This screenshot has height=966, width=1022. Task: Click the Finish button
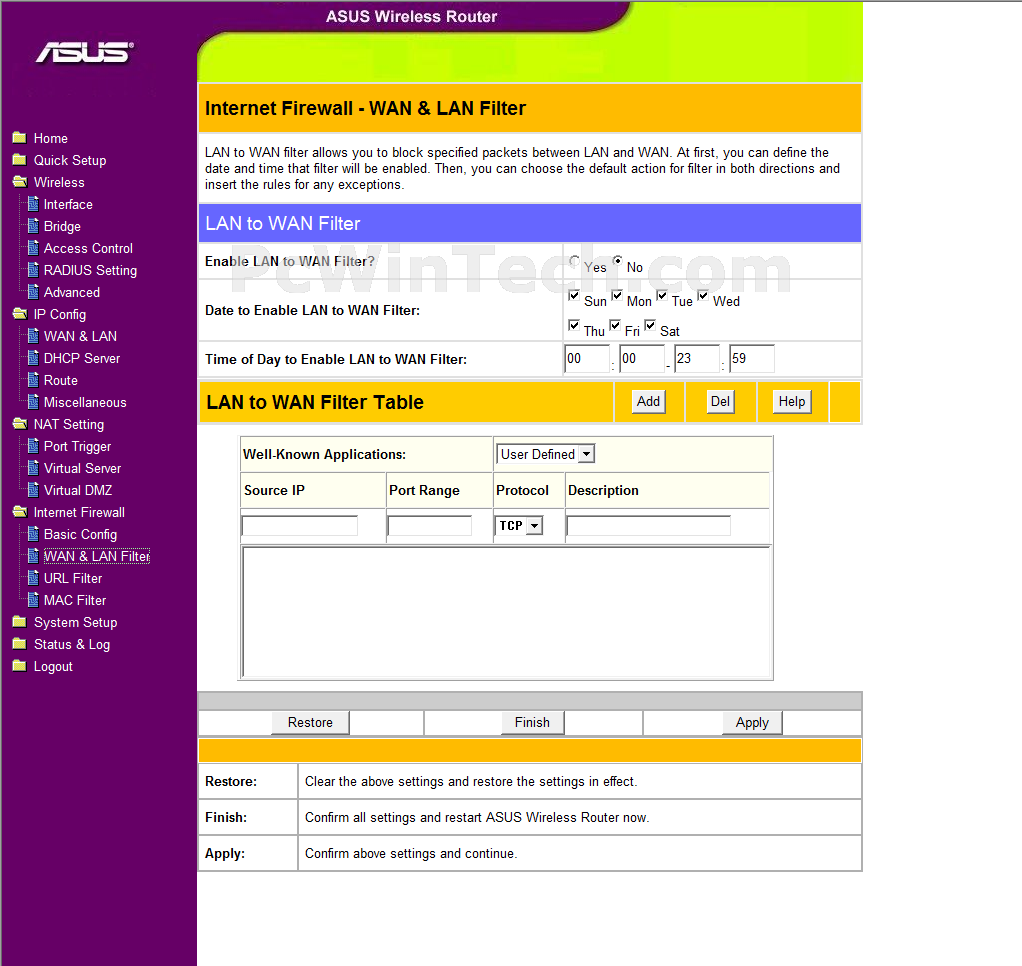pos(533,722)
